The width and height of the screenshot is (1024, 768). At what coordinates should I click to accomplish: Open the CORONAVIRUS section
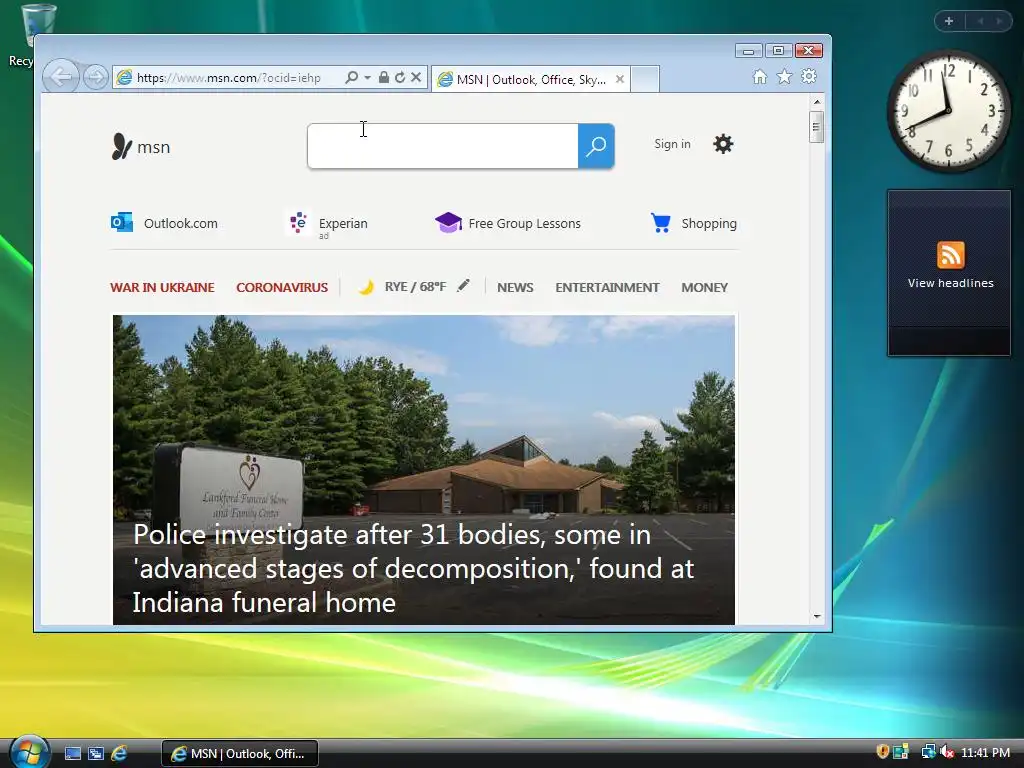point(282,287)
